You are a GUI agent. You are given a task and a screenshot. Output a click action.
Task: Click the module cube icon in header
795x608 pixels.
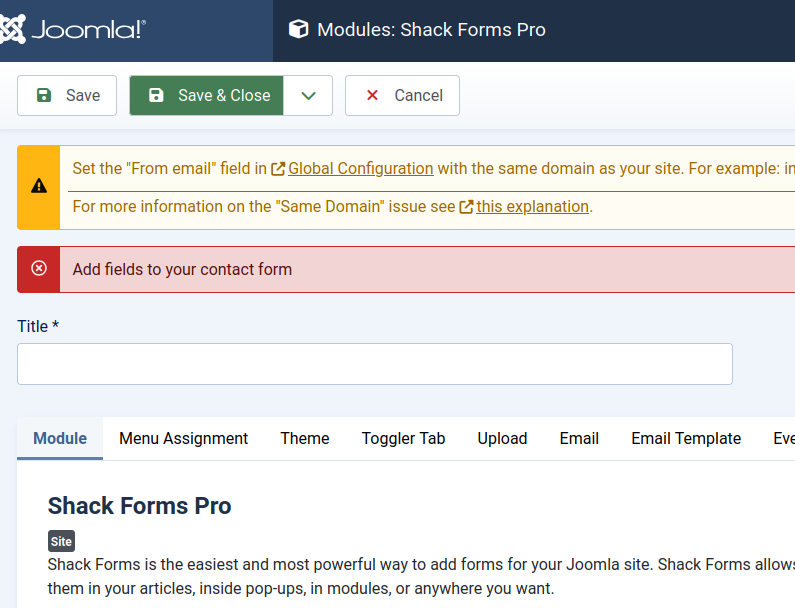[x=299, y=29]
